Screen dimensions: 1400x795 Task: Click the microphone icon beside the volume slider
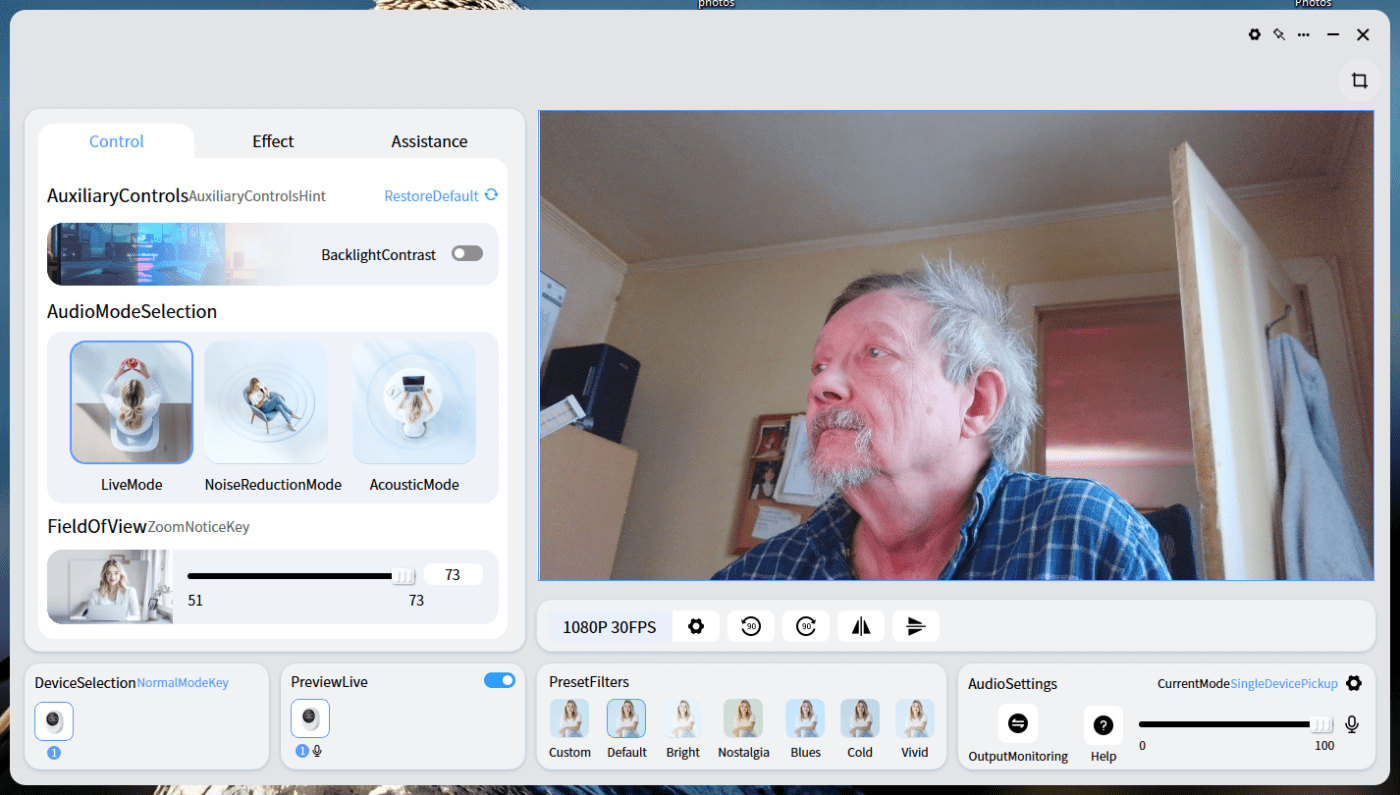tap(1352, 723)
